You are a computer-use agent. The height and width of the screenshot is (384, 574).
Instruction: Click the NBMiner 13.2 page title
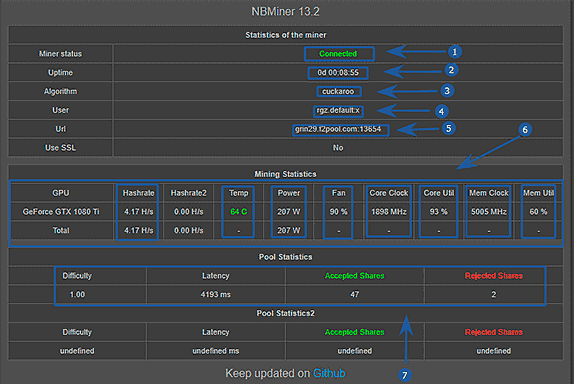pos(286,11)
